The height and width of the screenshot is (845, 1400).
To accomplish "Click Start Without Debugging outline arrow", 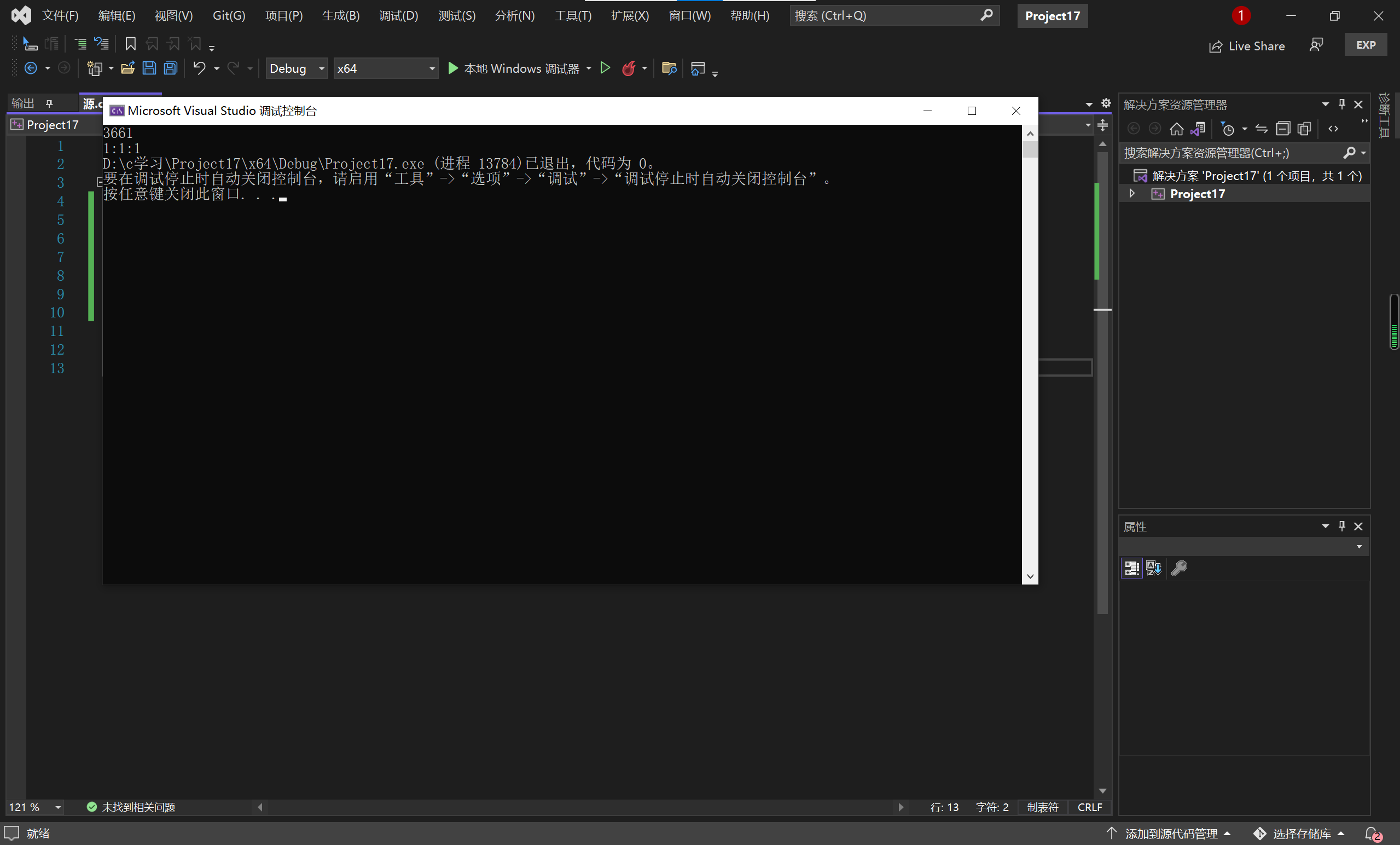I will coord(605,68).
